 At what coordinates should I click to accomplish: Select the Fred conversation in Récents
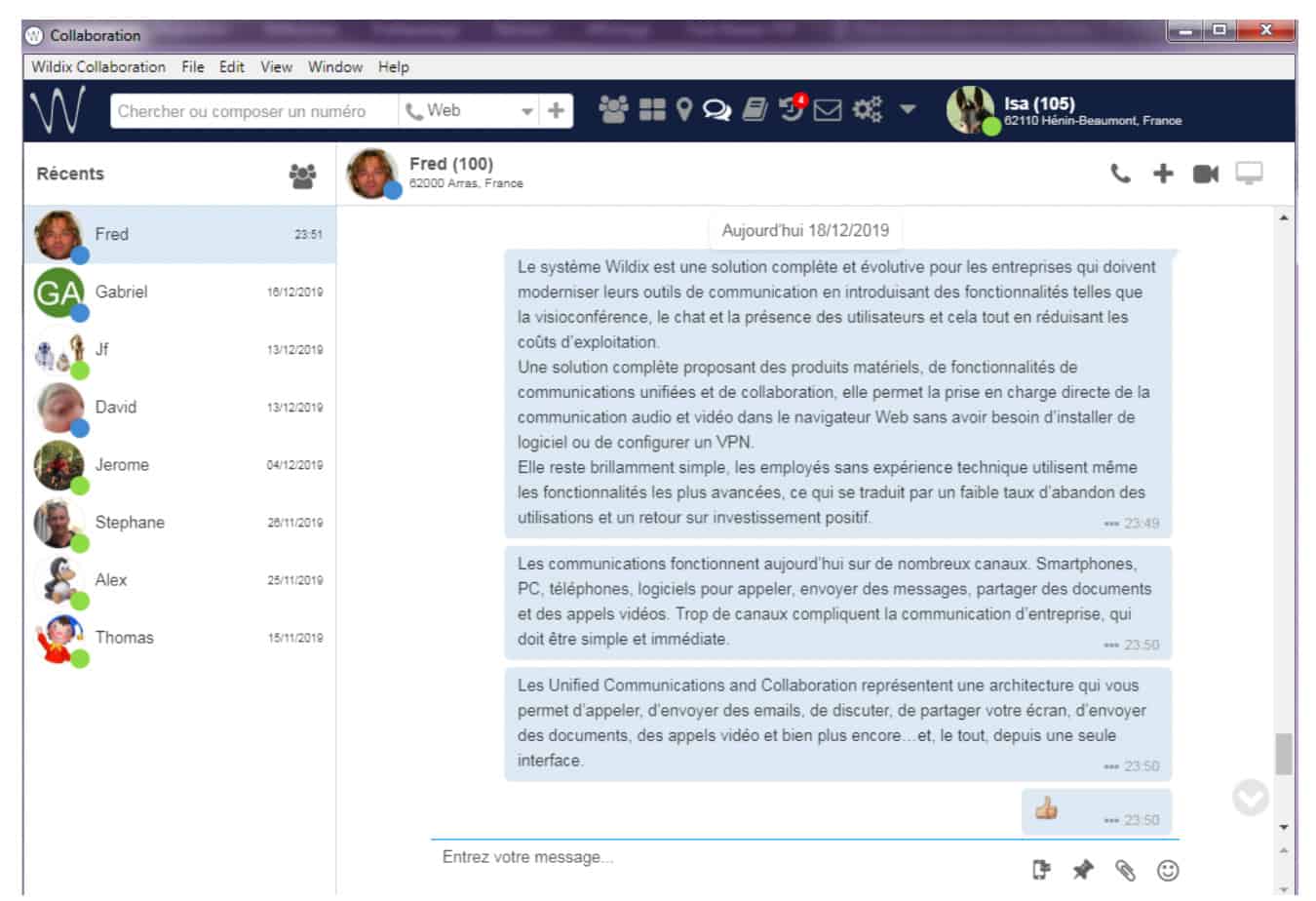coord(179,234)
